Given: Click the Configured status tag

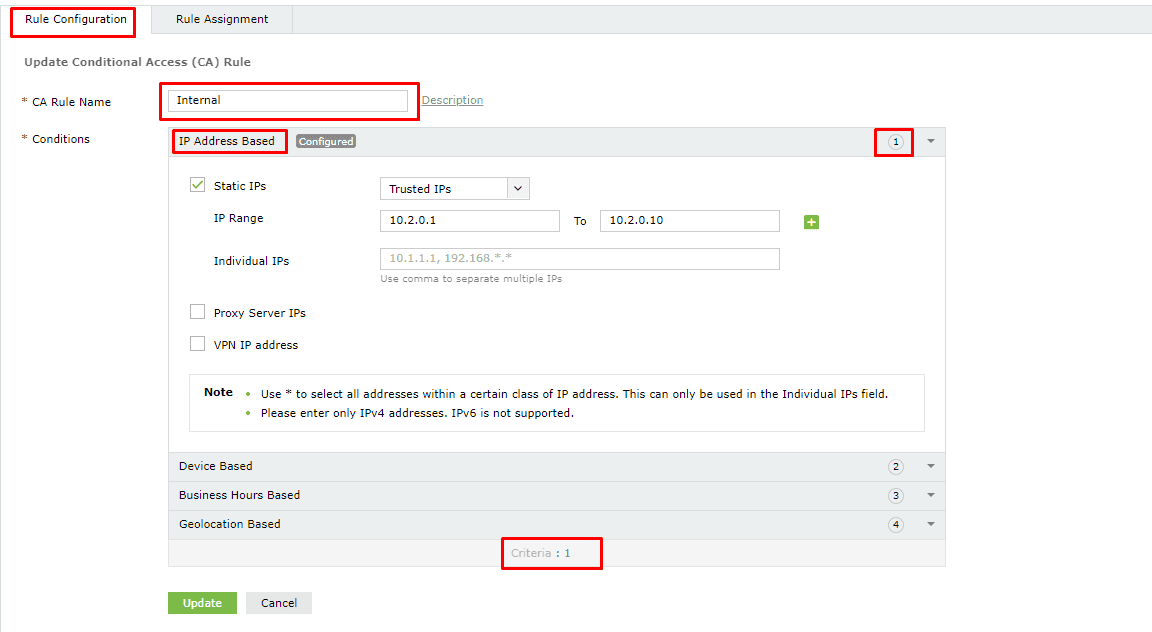Looking at the screenshot, I should coord(325,141).
